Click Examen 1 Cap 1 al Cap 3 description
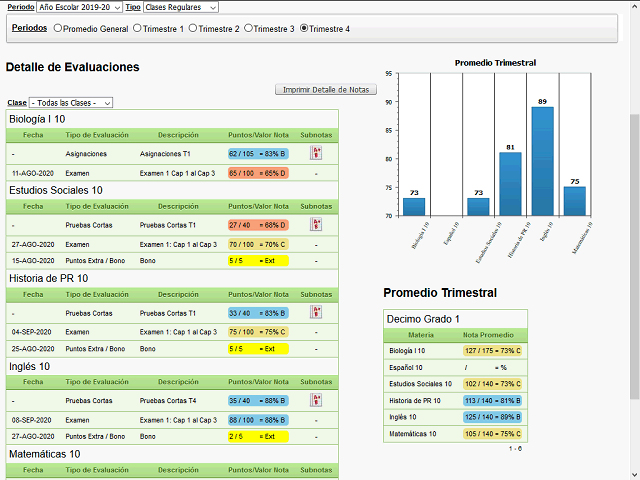This screenshot has height=480, width=640. tap(177, 173)
